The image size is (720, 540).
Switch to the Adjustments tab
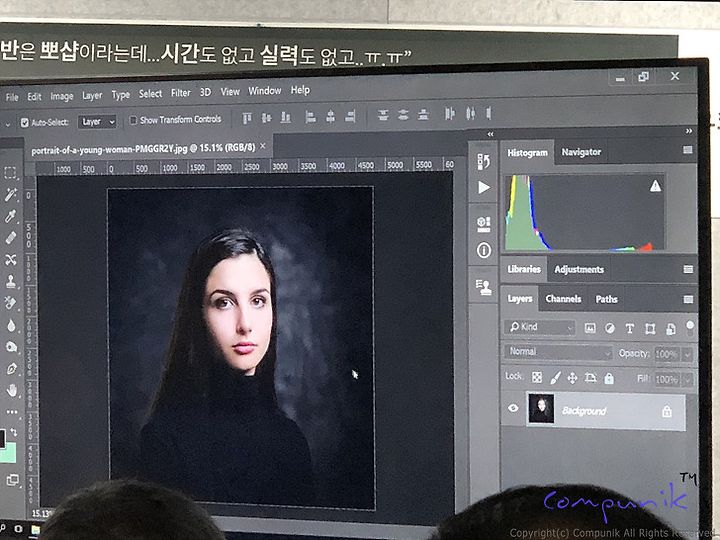(x=579, y=270)
